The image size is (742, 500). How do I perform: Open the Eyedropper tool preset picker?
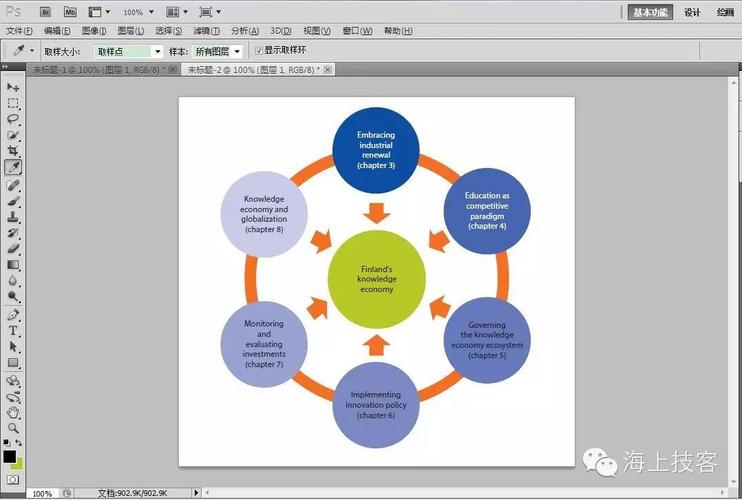[23, 50]
